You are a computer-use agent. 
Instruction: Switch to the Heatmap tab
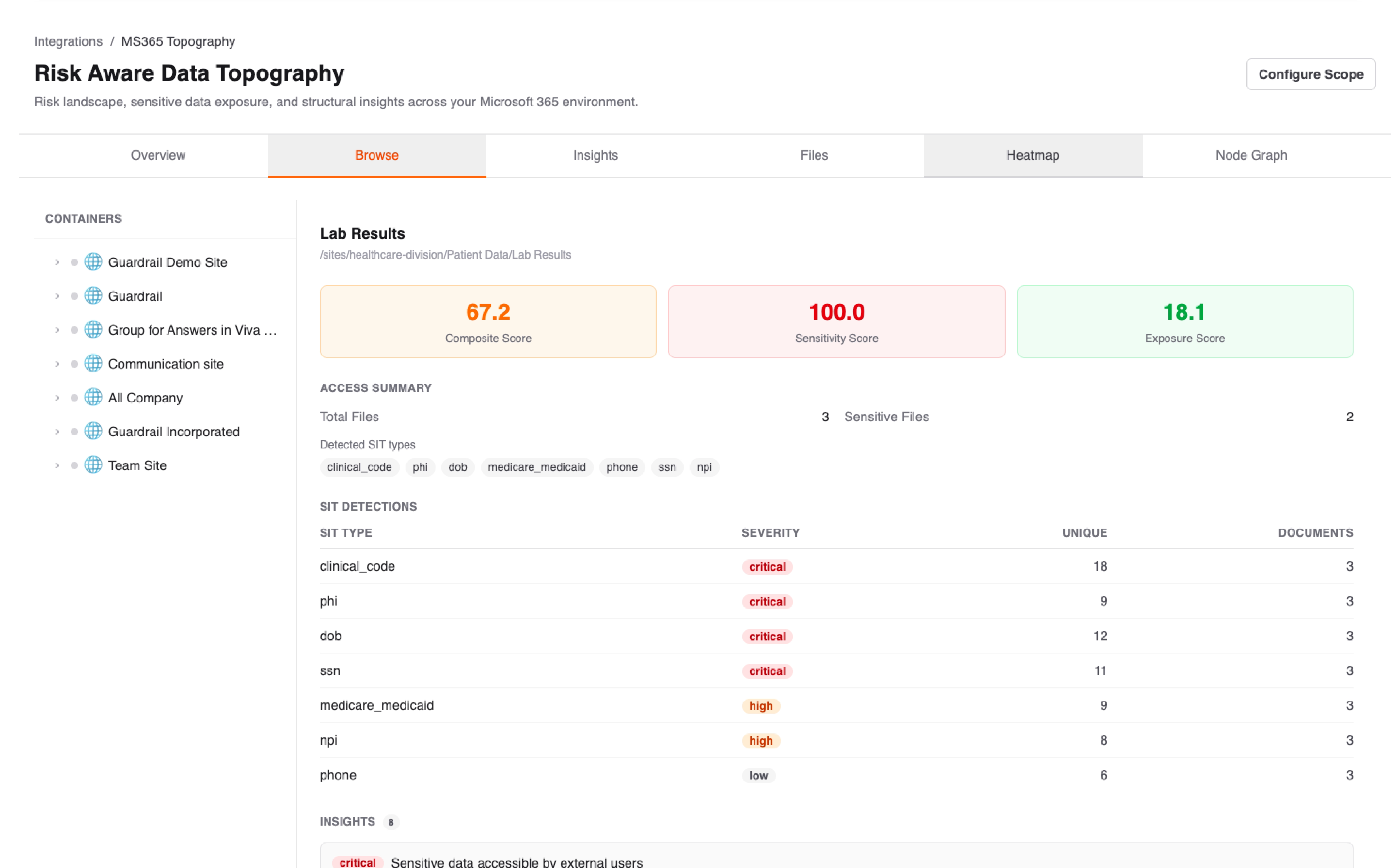click(x=1033, y=156)
